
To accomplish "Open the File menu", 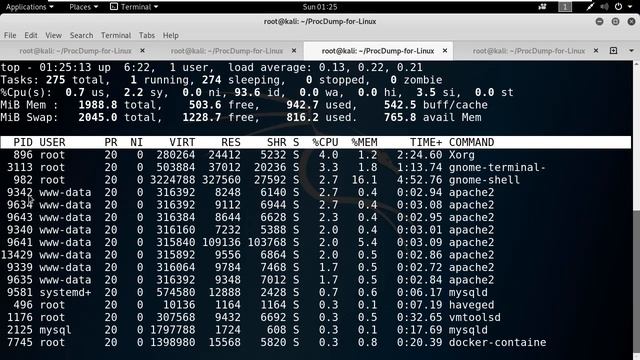I will pyautogui.click(x=10, y=36).
